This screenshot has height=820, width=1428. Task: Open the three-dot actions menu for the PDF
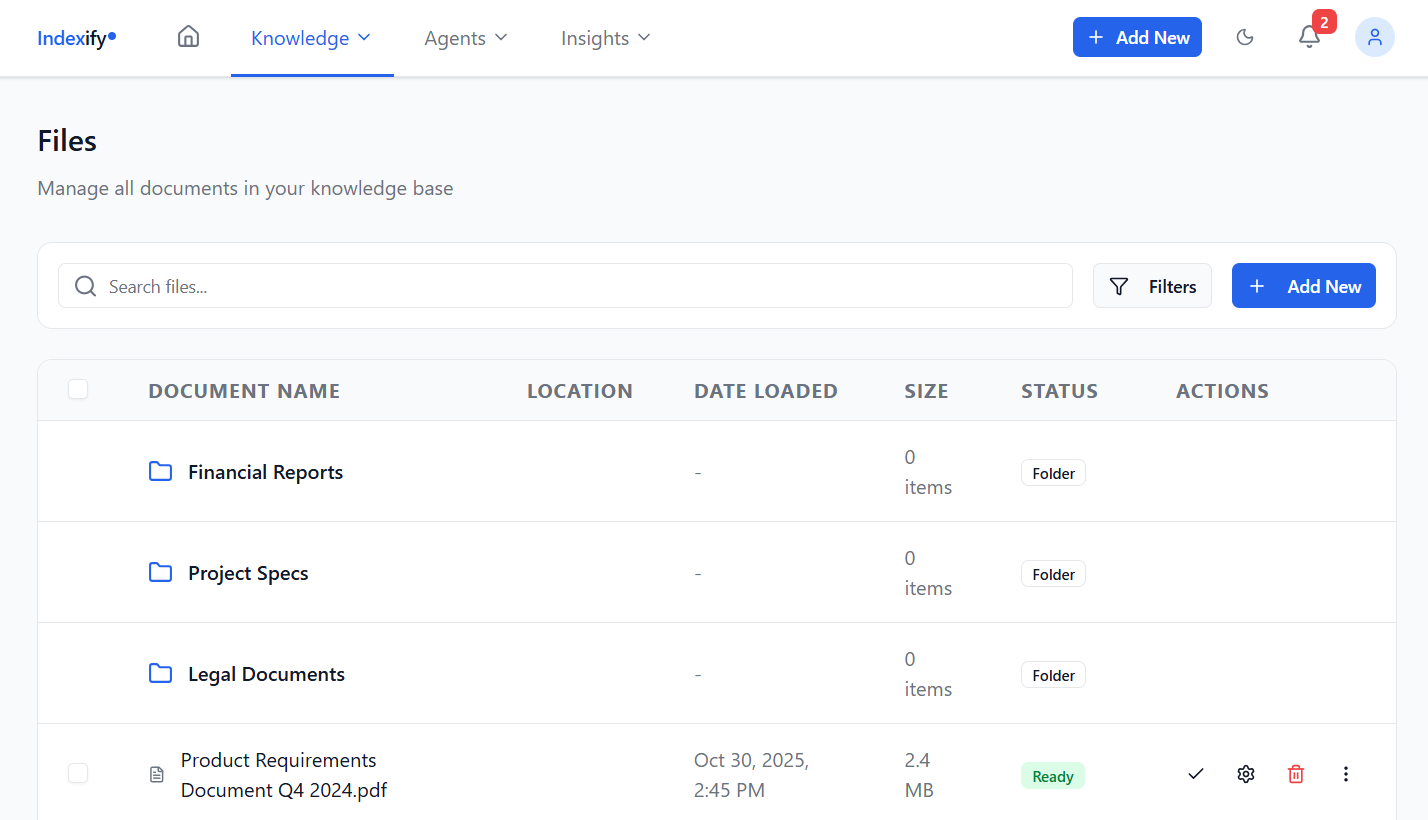[1346, 773]
